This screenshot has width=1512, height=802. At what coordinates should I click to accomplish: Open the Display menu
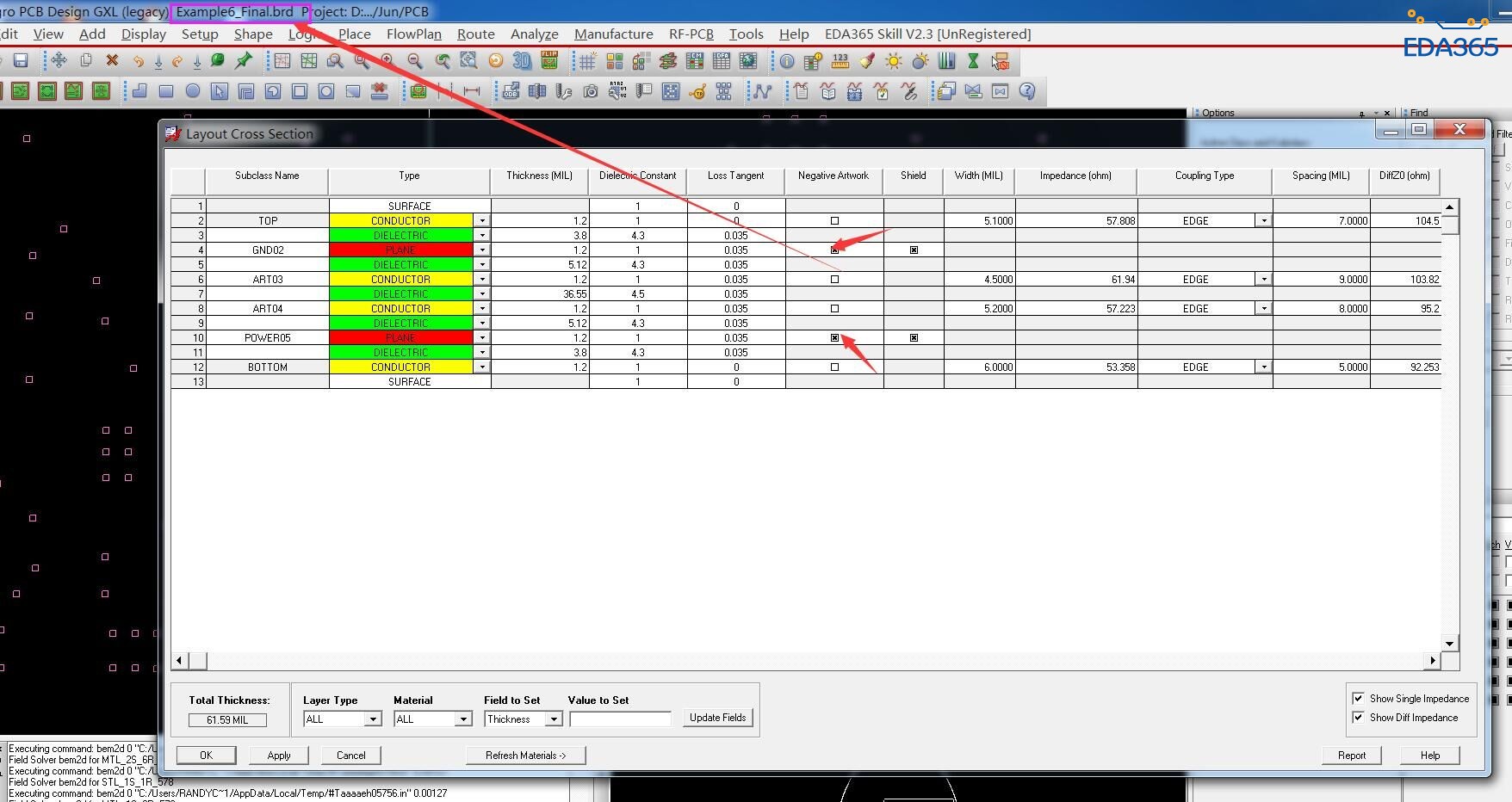coord(144,34)
